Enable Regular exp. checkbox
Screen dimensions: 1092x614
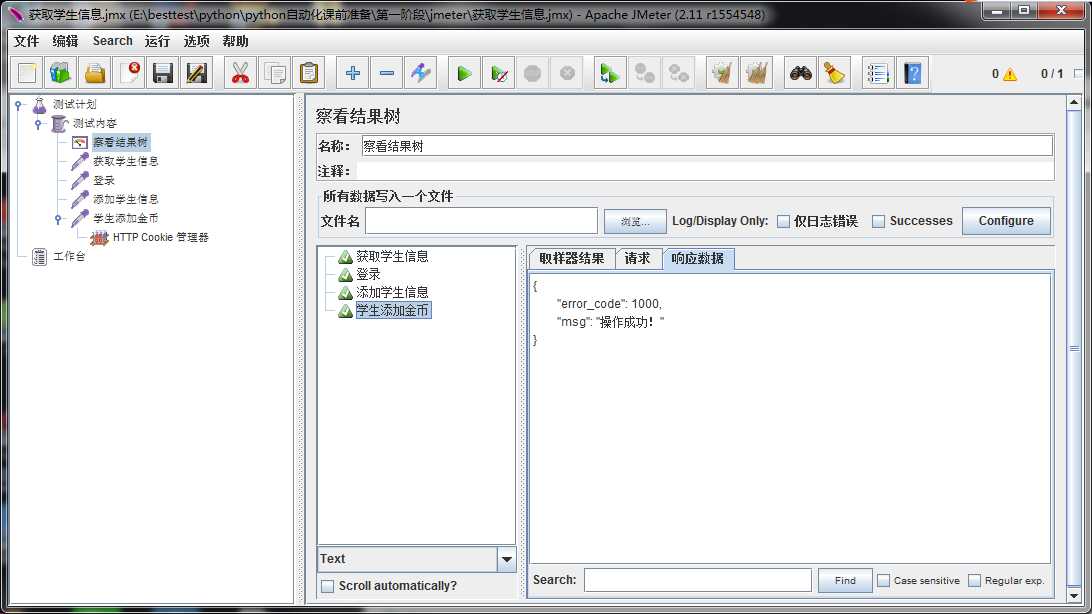point(975,581)
